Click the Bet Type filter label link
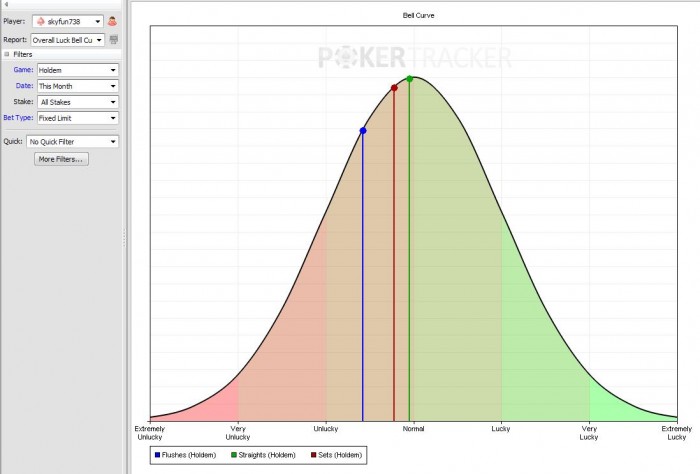 pyautogui.click(x=18, y=118)
